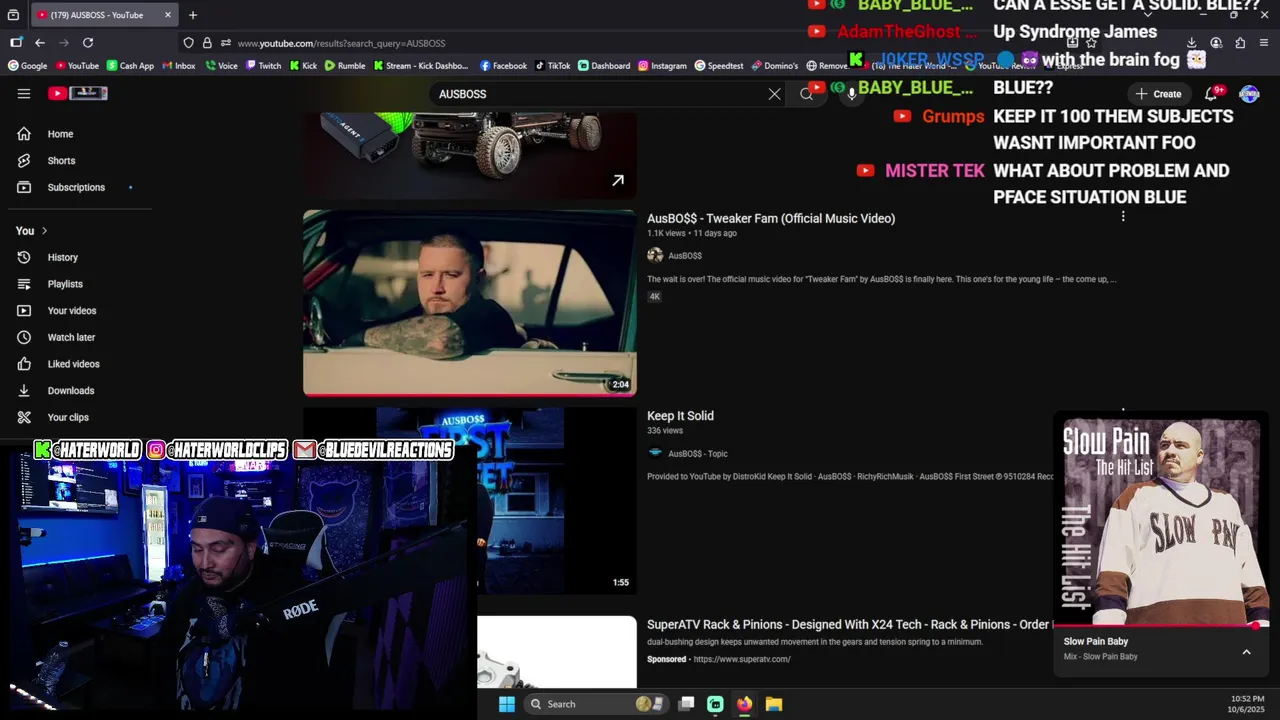
Task: Open YouTube notifications bell
Action: point(1211,93)
